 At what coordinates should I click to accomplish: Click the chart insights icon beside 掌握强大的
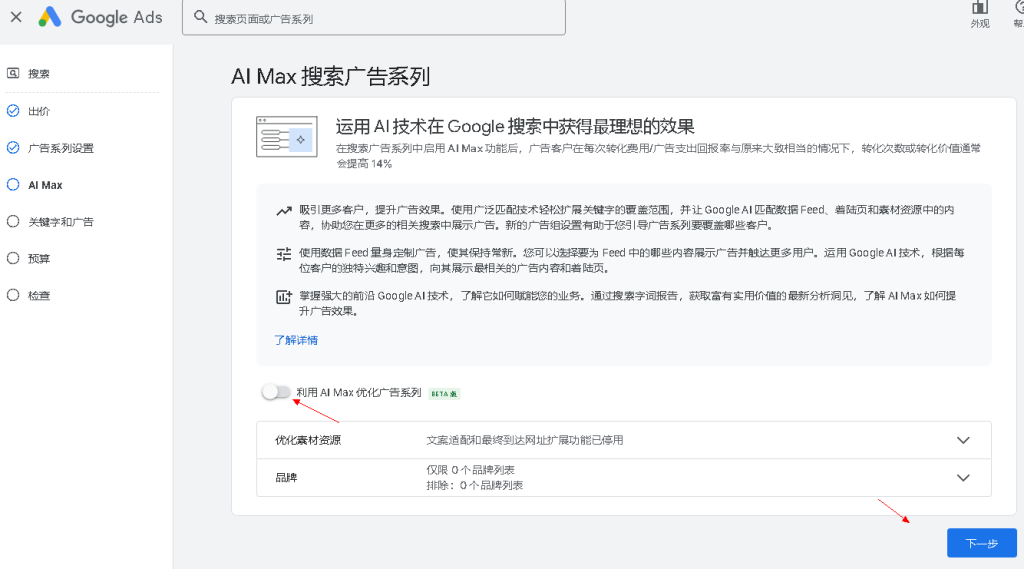283,297
